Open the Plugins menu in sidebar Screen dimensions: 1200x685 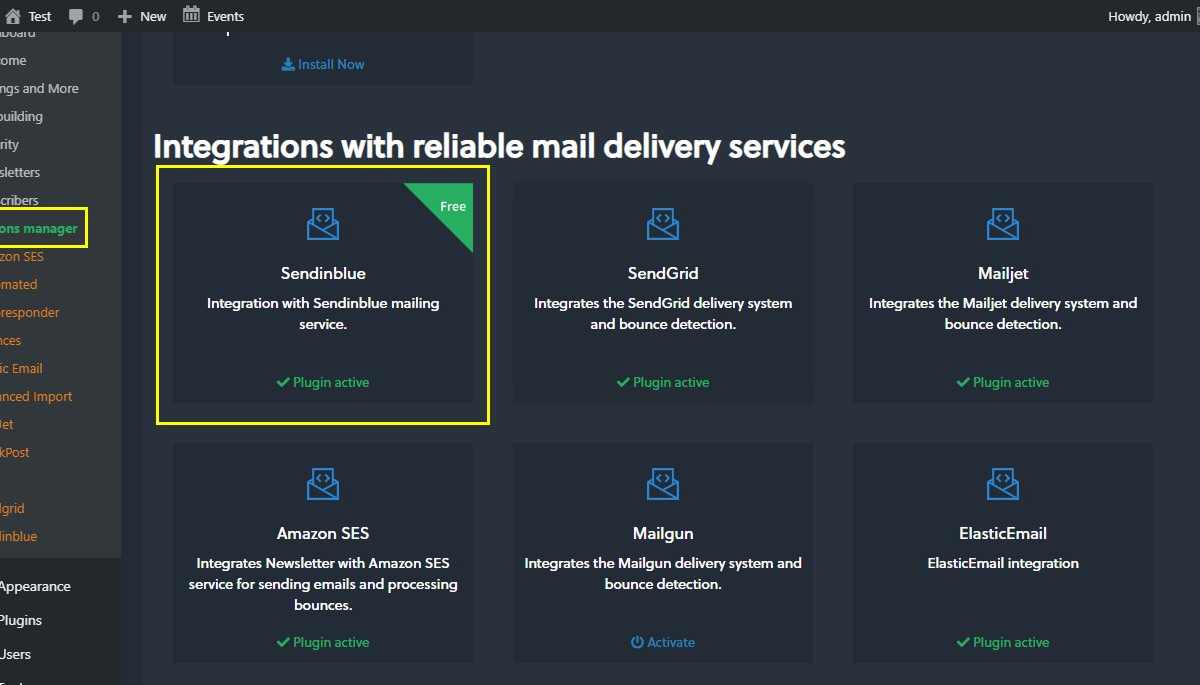tap(21, 620)
